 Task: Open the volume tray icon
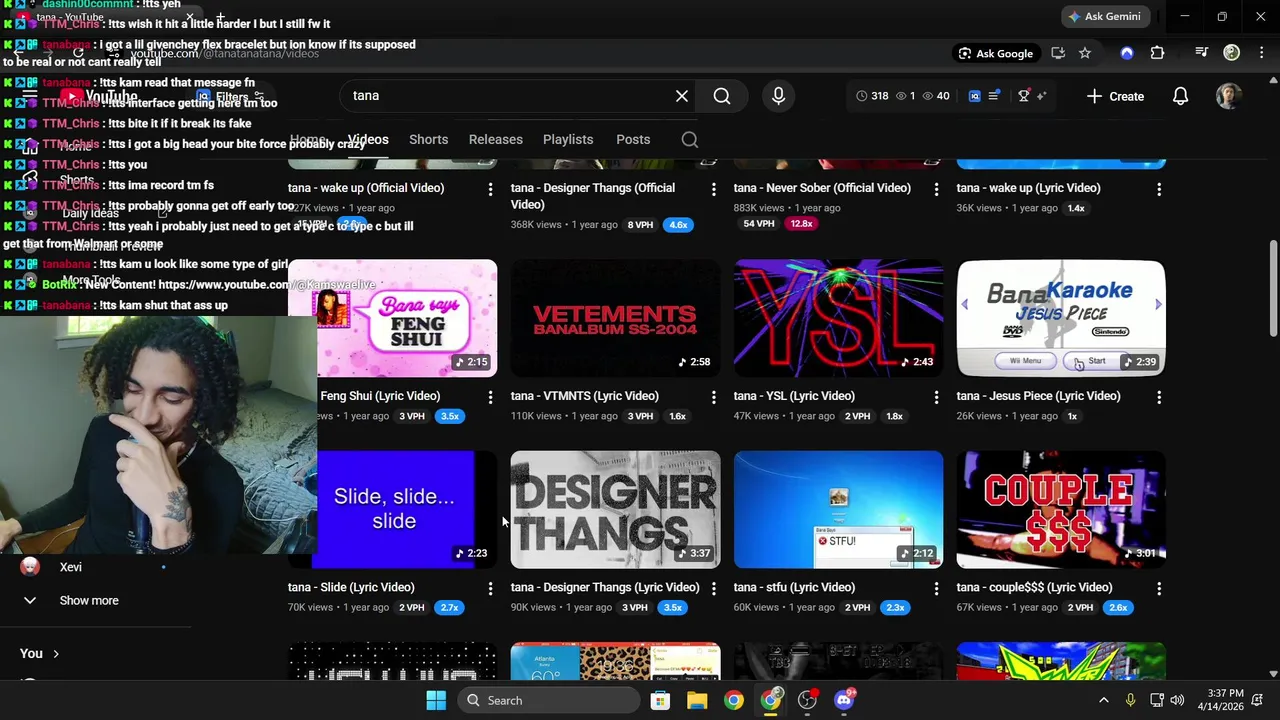(x=1177, y=700)
